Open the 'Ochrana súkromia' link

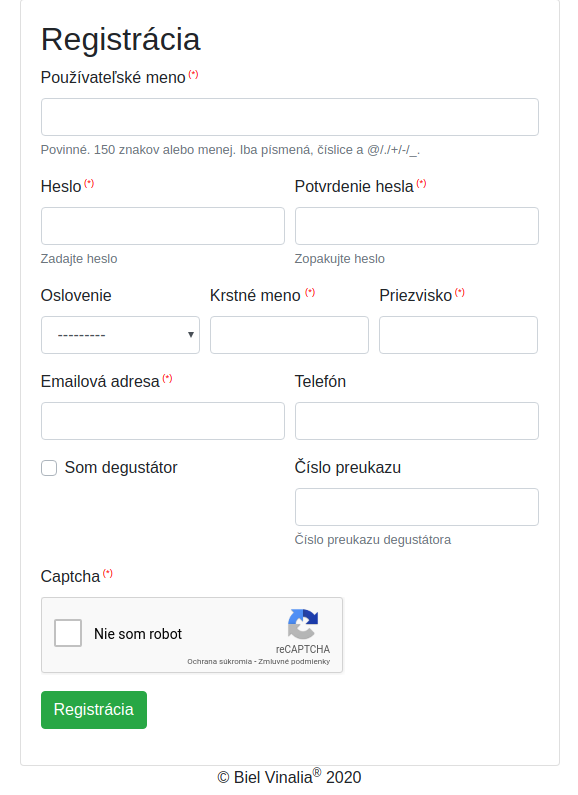click(x=219, y=661)
